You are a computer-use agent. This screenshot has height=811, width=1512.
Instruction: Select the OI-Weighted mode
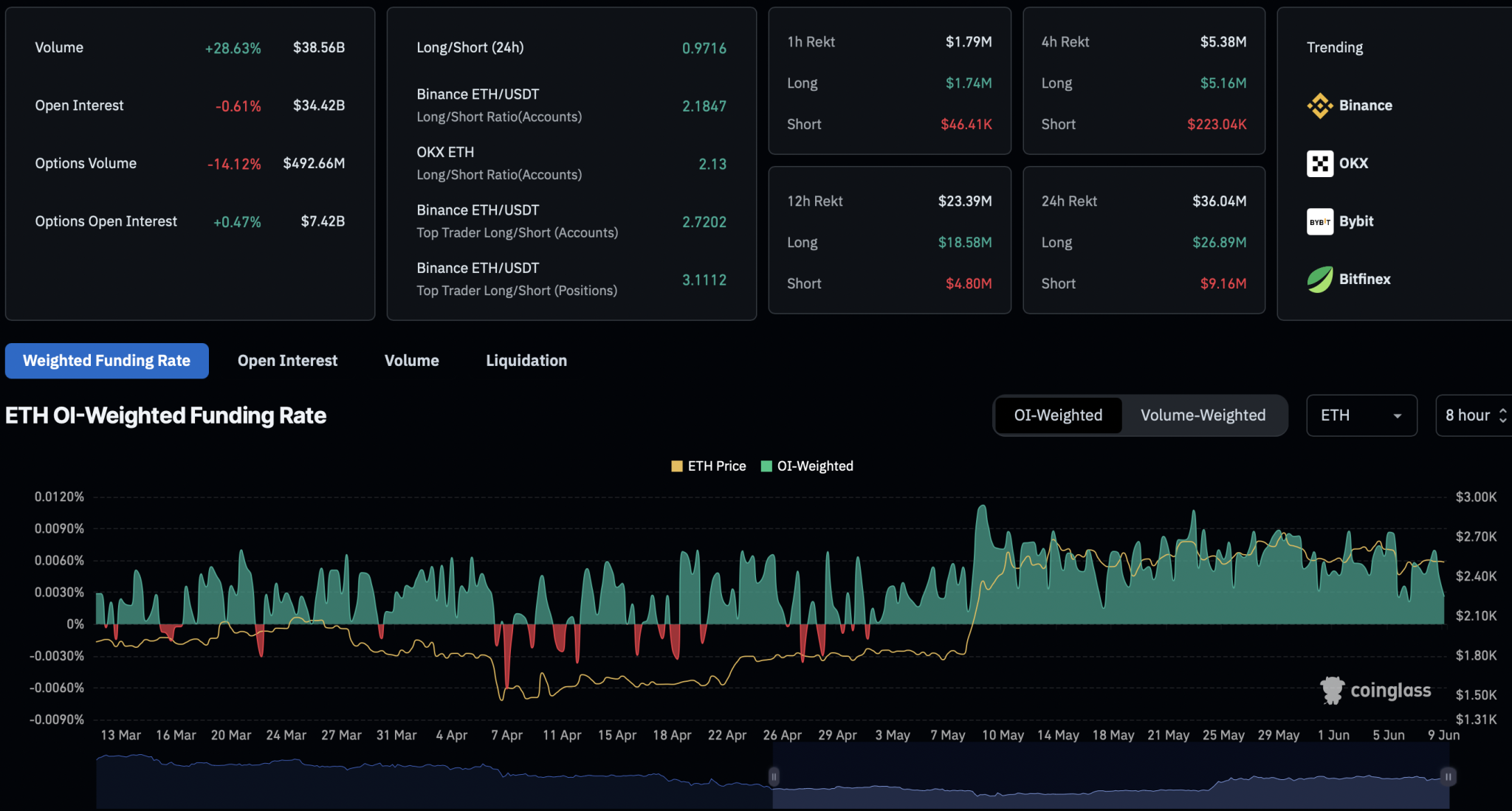[1058, 415]
